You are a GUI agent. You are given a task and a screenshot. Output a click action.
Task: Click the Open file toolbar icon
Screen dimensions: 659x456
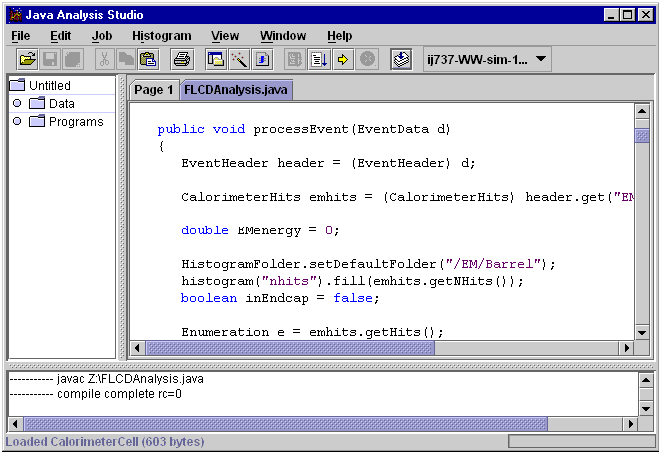pyautogui.click(x=28, y=60)
